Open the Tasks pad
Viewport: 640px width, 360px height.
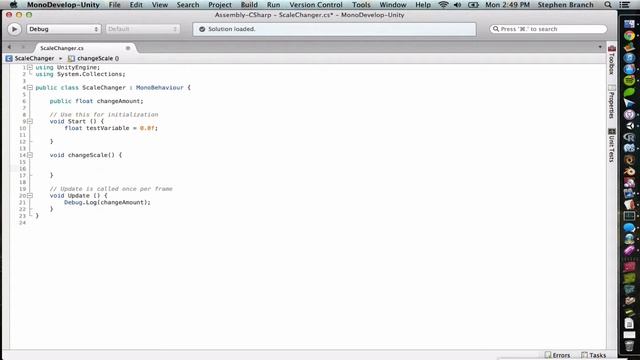(x=593, y=355)
